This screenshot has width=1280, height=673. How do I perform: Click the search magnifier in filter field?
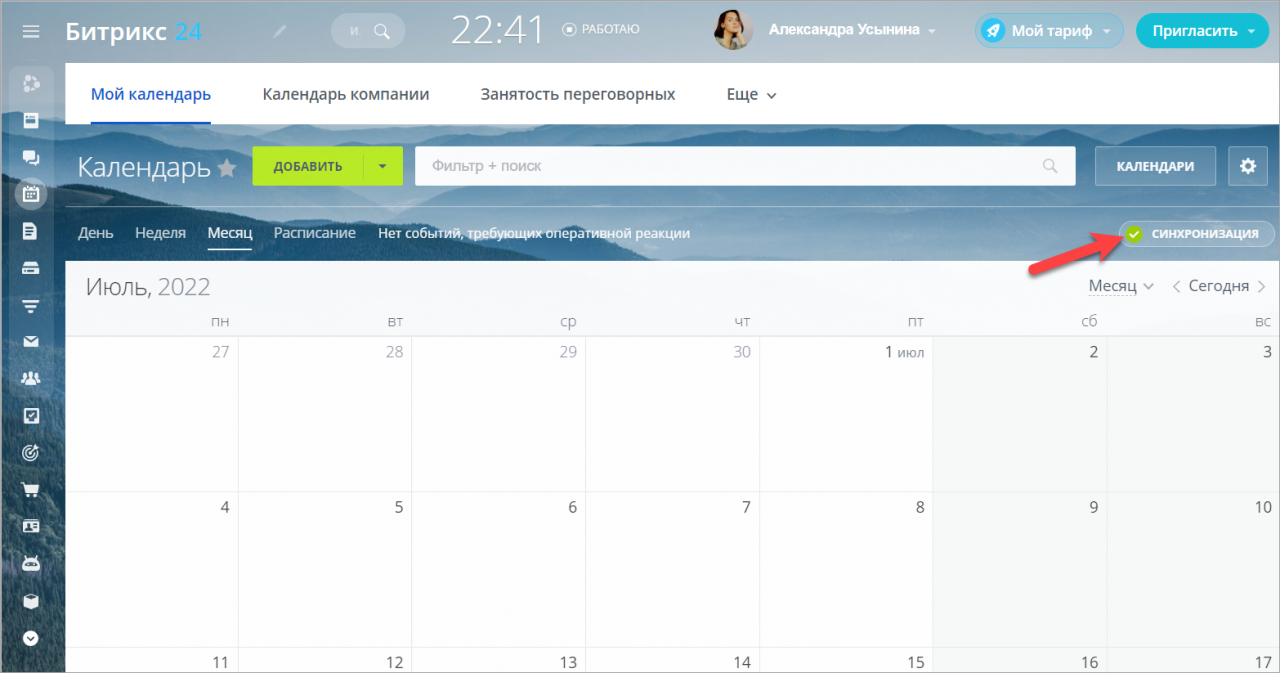pos(1050,166)
